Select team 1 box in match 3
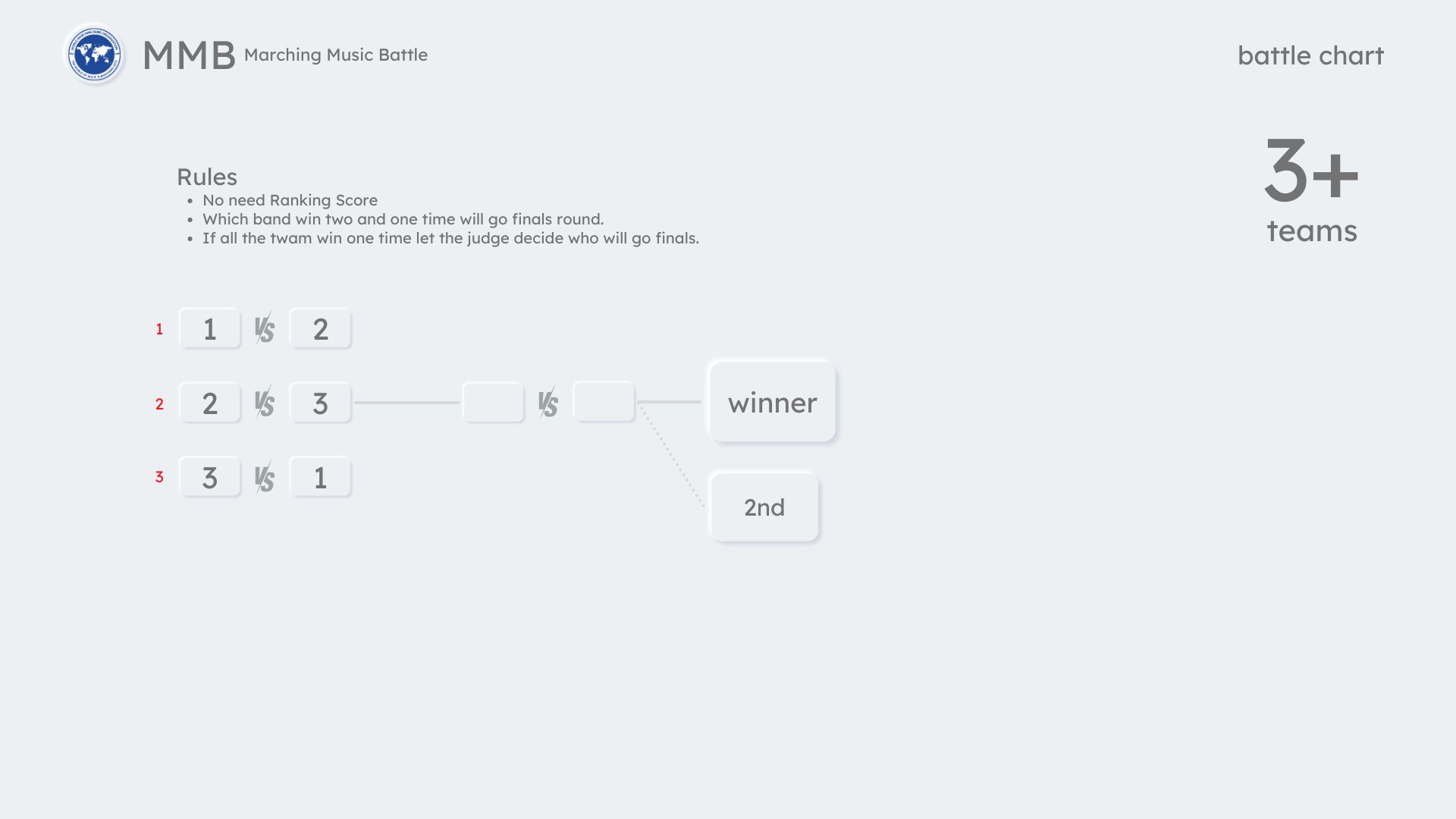This screenshot has width=1456, height=819. [321, 478]
